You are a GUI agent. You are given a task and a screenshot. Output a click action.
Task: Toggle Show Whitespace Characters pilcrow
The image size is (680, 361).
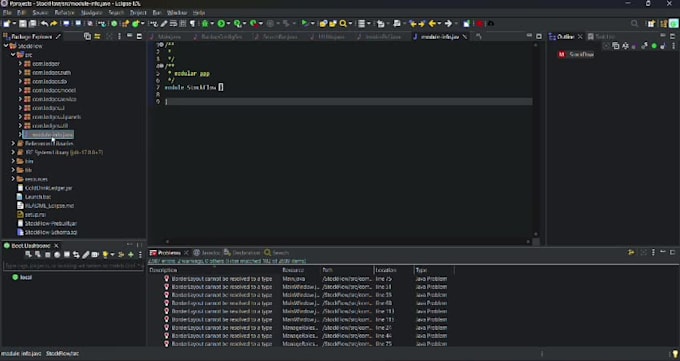[193, 24]
